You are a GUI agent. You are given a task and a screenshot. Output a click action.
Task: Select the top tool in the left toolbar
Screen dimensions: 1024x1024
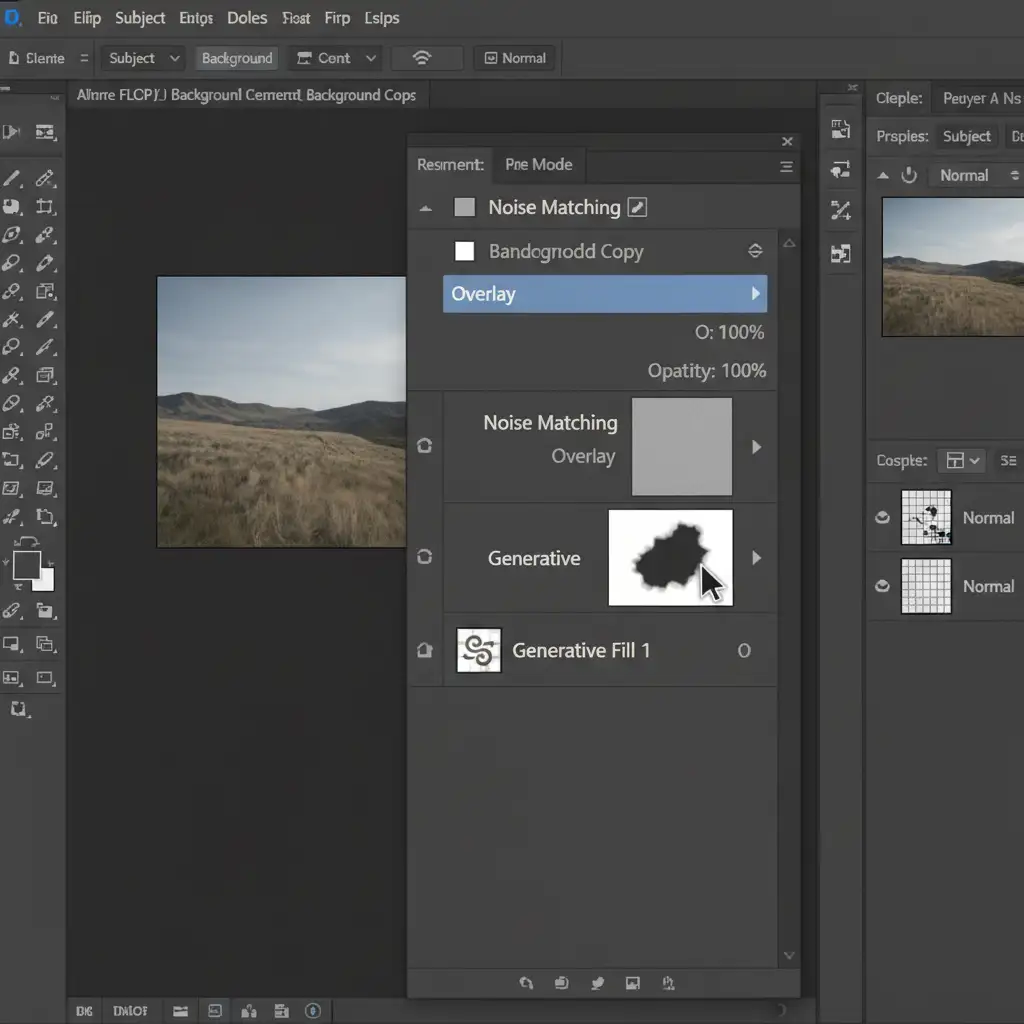pyautogui.click(x=12, y=131)
